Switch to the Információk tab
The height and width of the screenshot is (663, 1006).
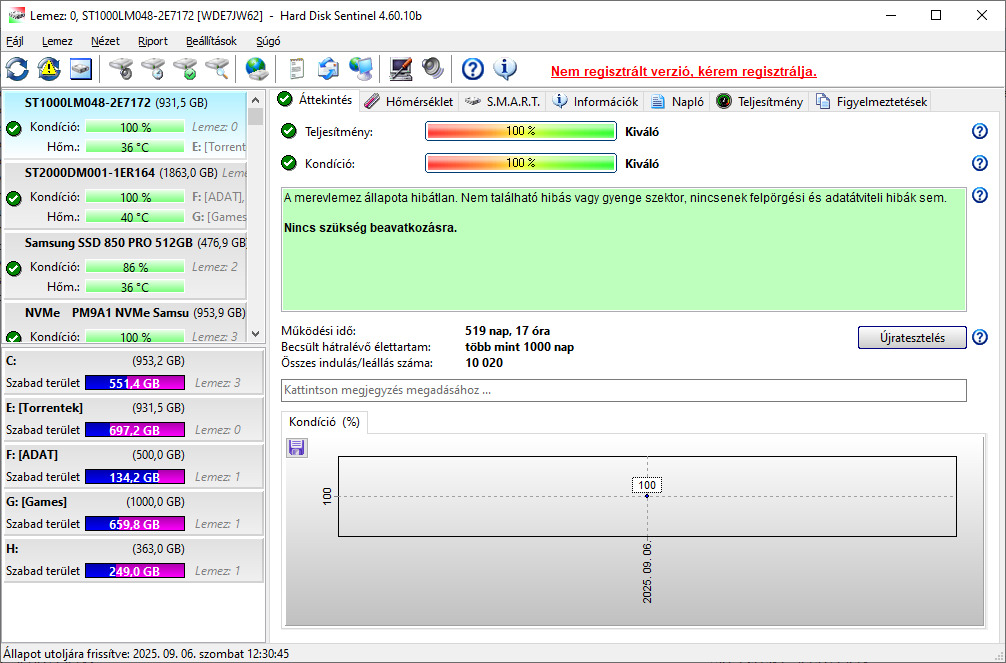pos(596,102)
